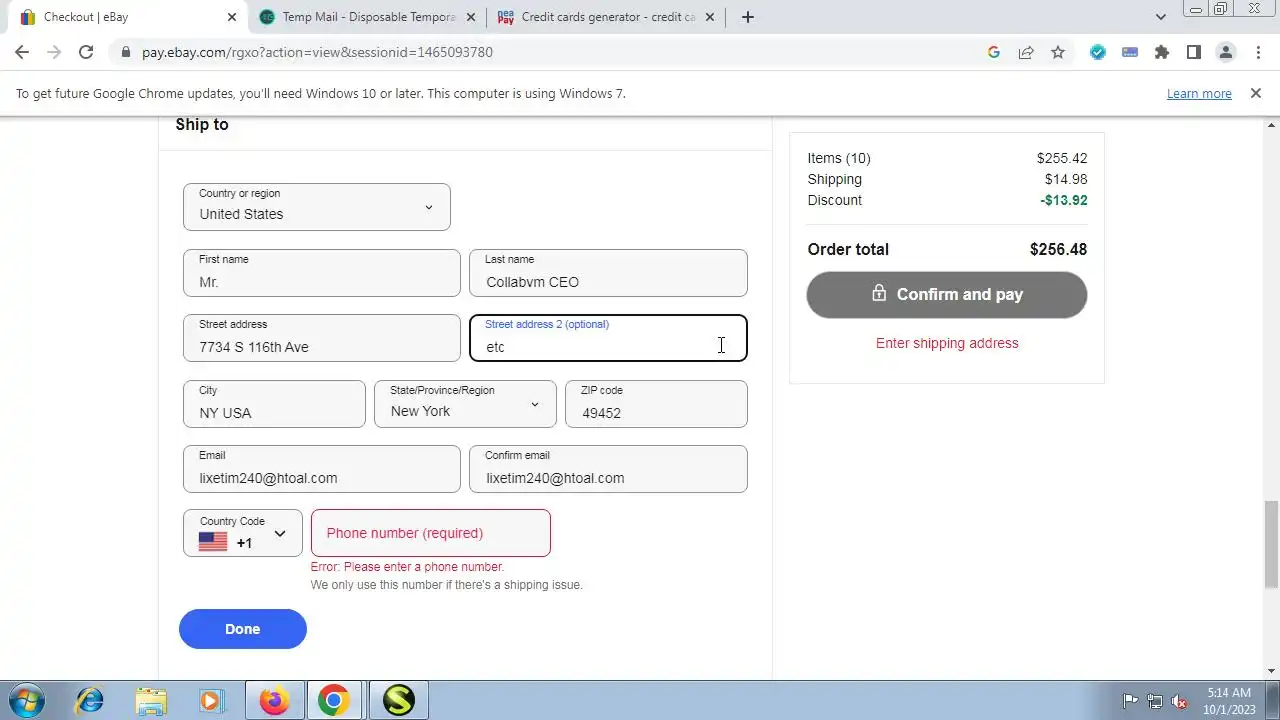Image resolution: width=1280 pixels, height=720 pixels.
Task: Open the tab search chevron
Action: (x=1161, y=17)
